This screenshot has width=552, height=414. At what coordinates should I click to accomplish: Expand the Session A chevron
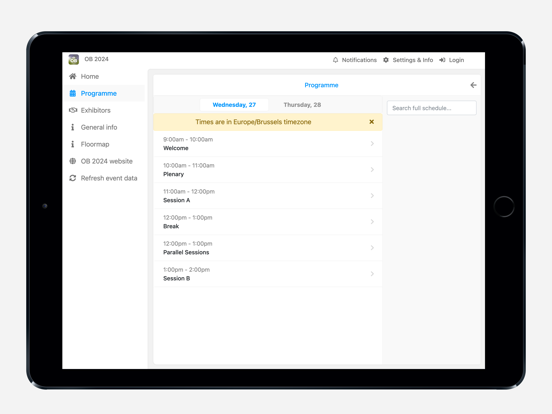(372, 196)
